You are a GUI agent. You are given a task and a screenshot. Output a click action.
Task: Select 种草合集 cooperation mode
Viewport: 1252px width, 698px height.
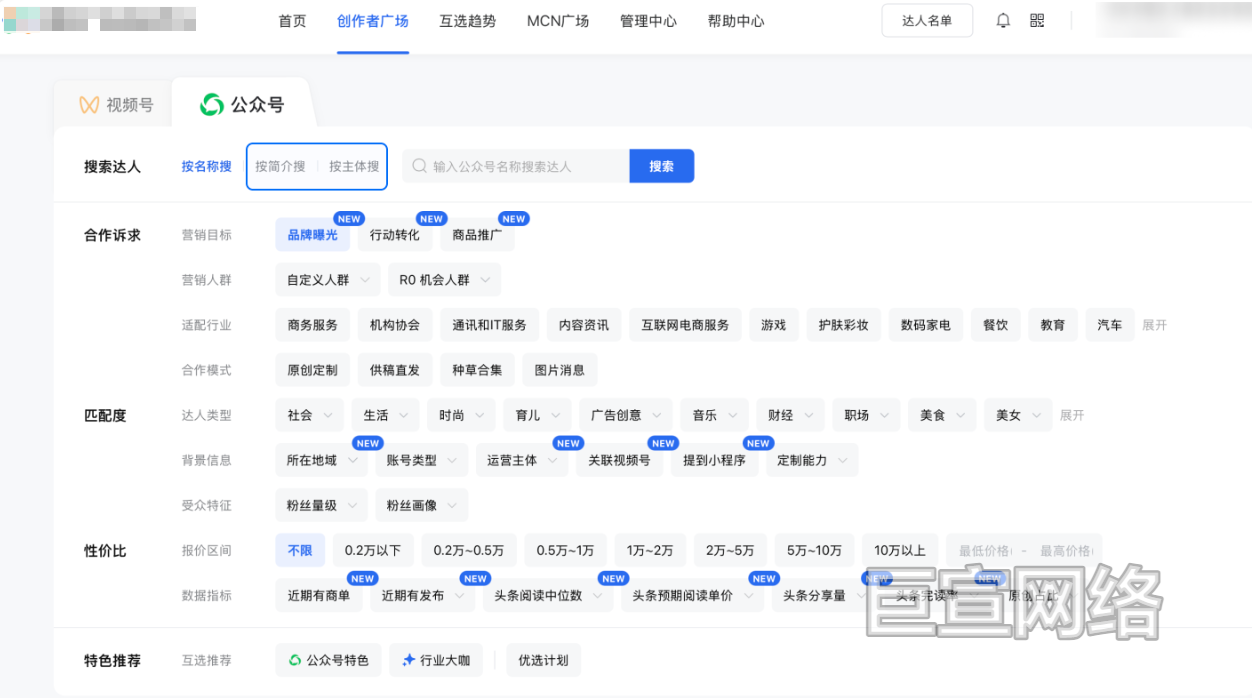click(477, 370)
